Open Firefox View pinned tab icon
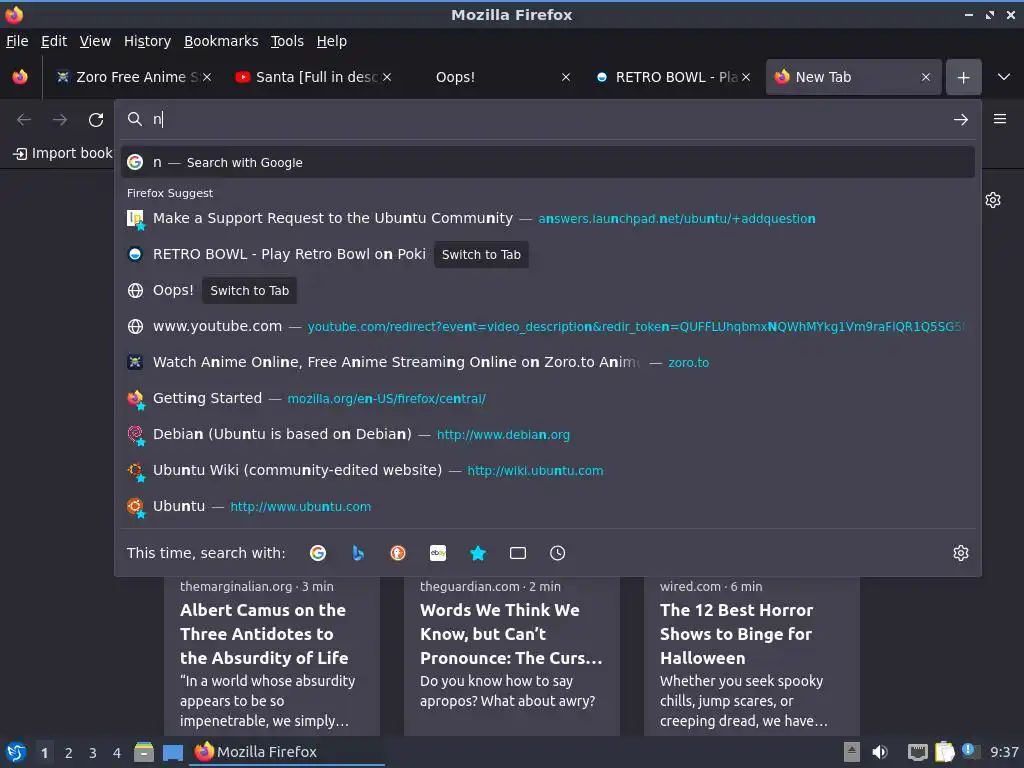Screen dimensions: 1024x768 pos(20,77)
